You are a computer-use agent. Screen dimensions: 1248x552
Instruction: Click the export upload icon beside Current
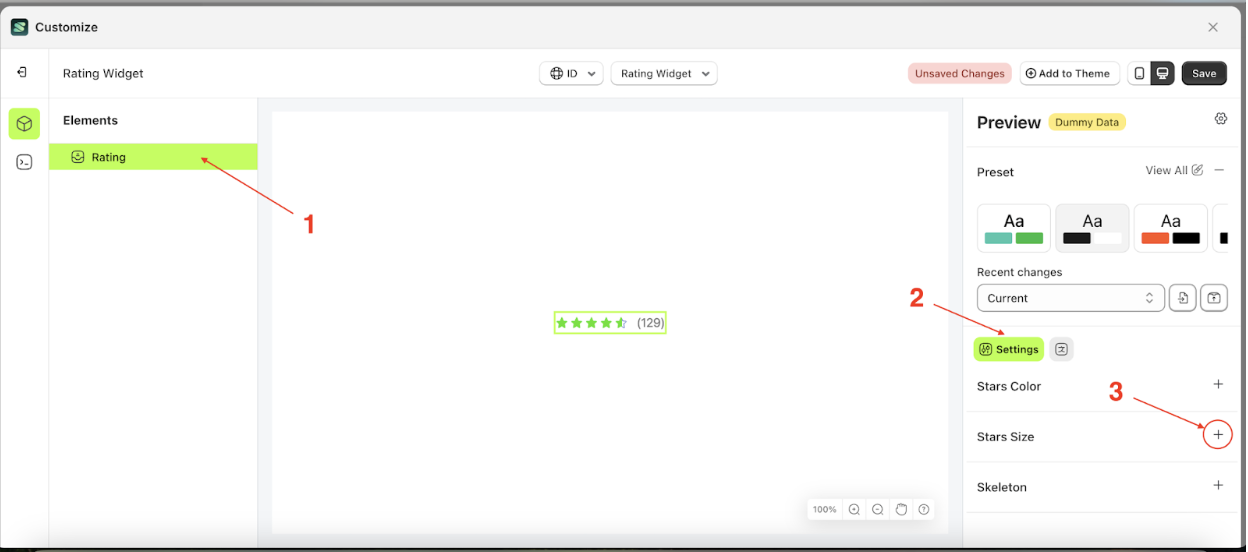[x=1214, y=298]
